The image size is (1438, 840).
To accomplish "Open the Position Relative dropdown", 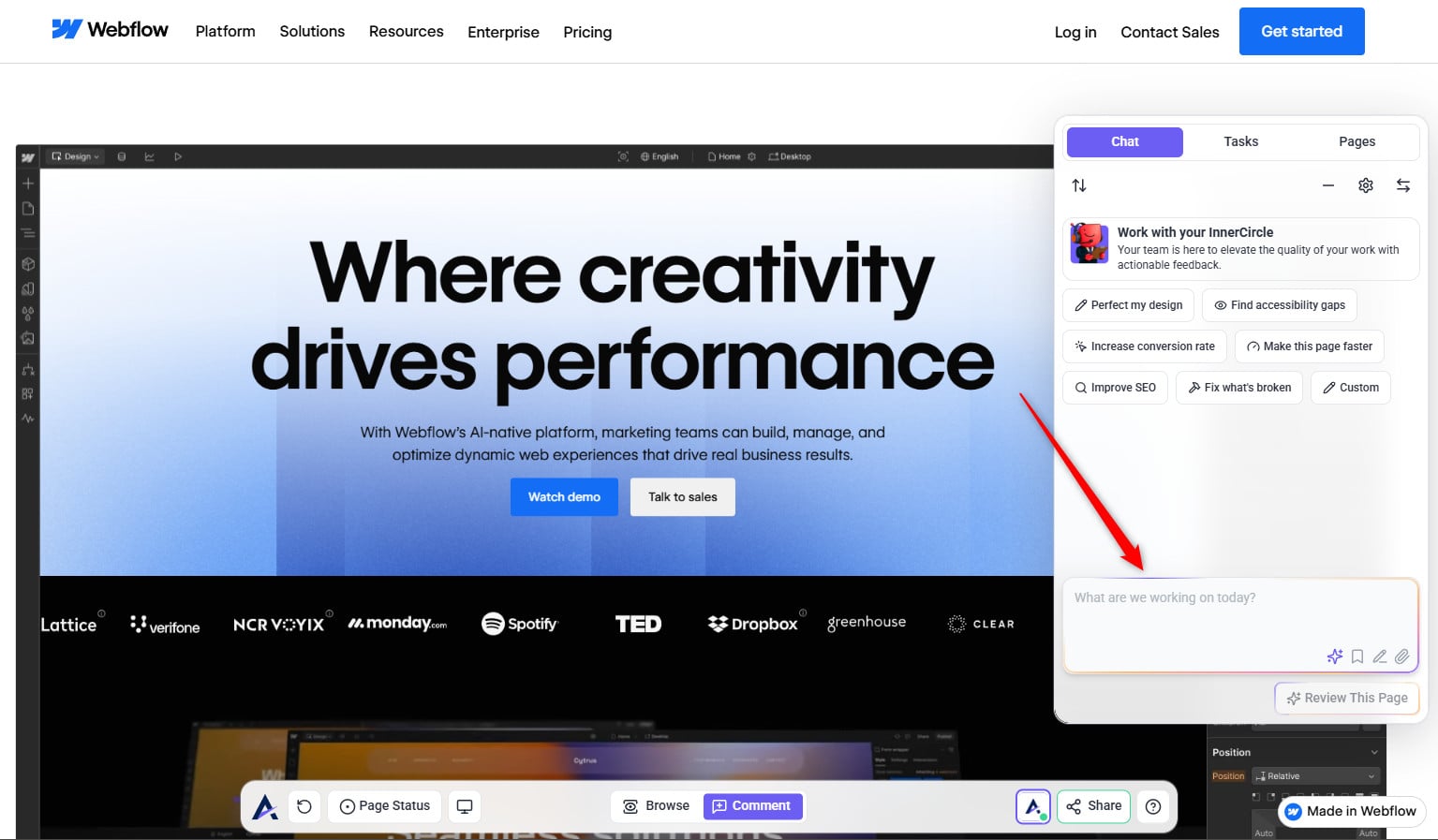I will 1316,776.
